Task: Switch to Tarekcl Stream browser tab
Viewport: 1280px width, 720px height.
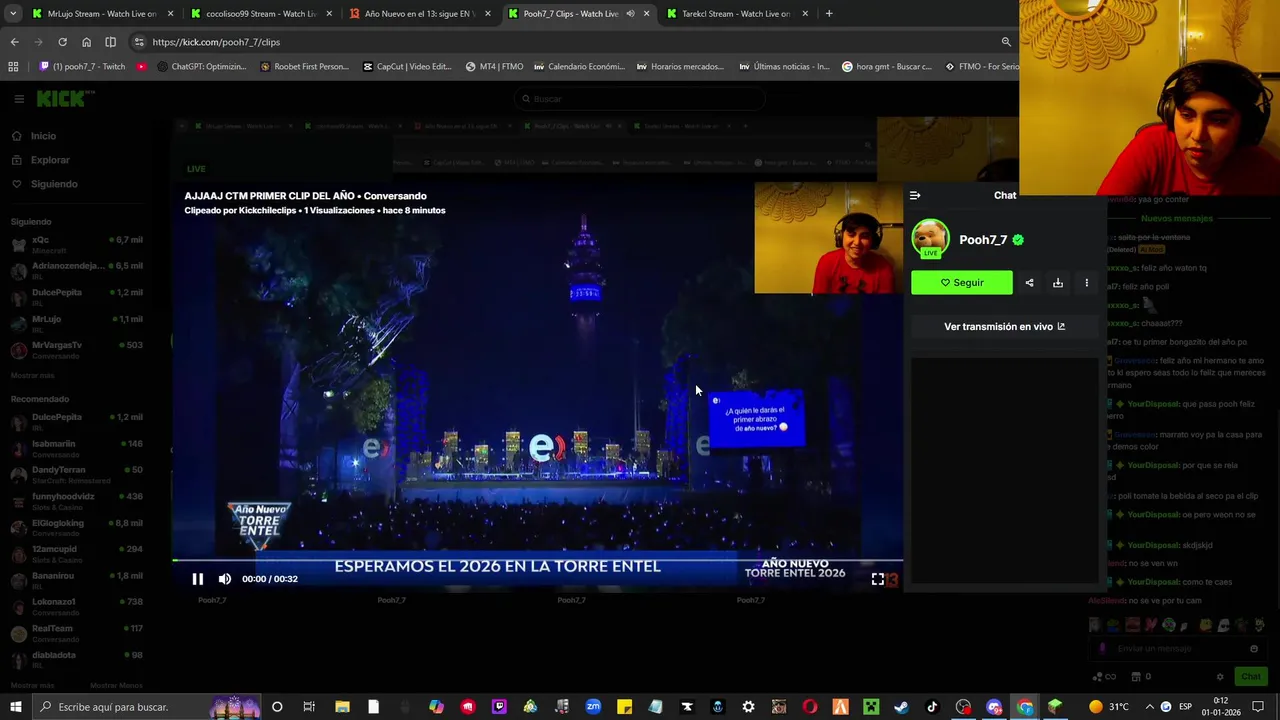Action: pyautogui.click(x=735, y=14)
